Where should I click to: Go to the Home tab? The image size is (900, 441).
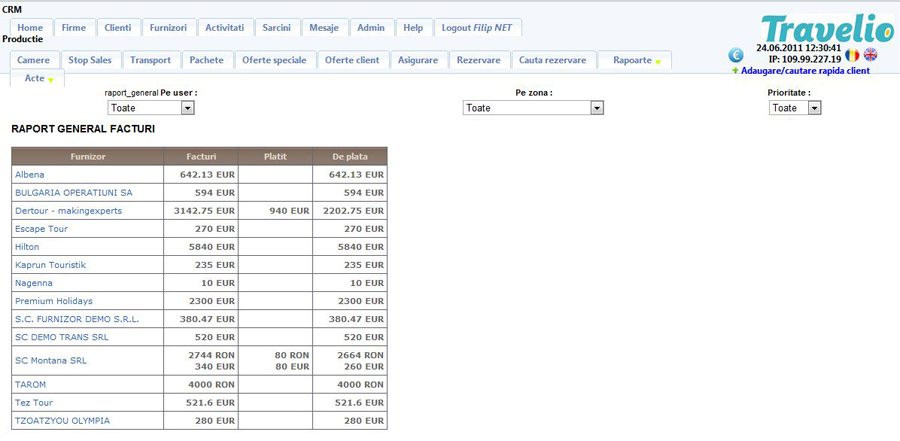click(x=30, y=28)
